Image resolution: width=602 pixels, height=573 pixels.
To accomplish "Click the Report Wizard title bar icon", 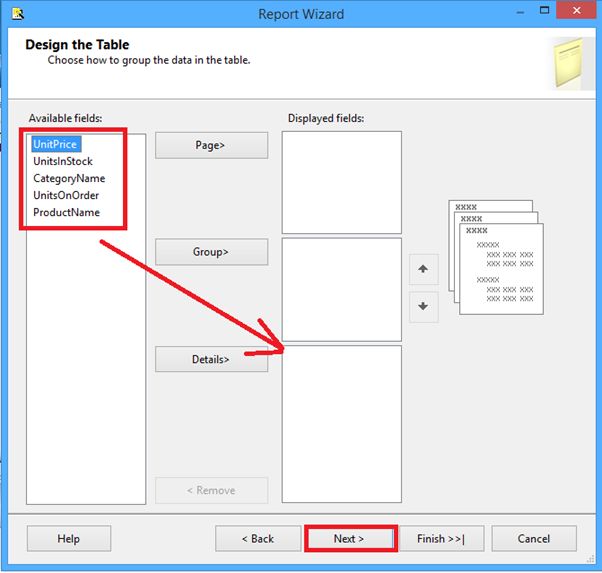I will [x=17, y=14].
